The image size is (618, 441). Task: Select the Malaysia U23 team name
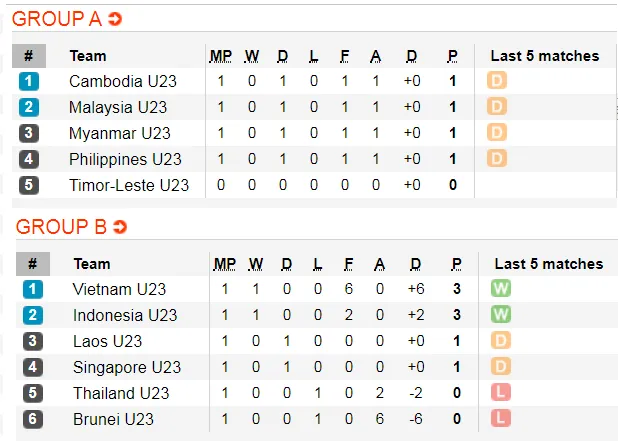(x=118, y=107)
